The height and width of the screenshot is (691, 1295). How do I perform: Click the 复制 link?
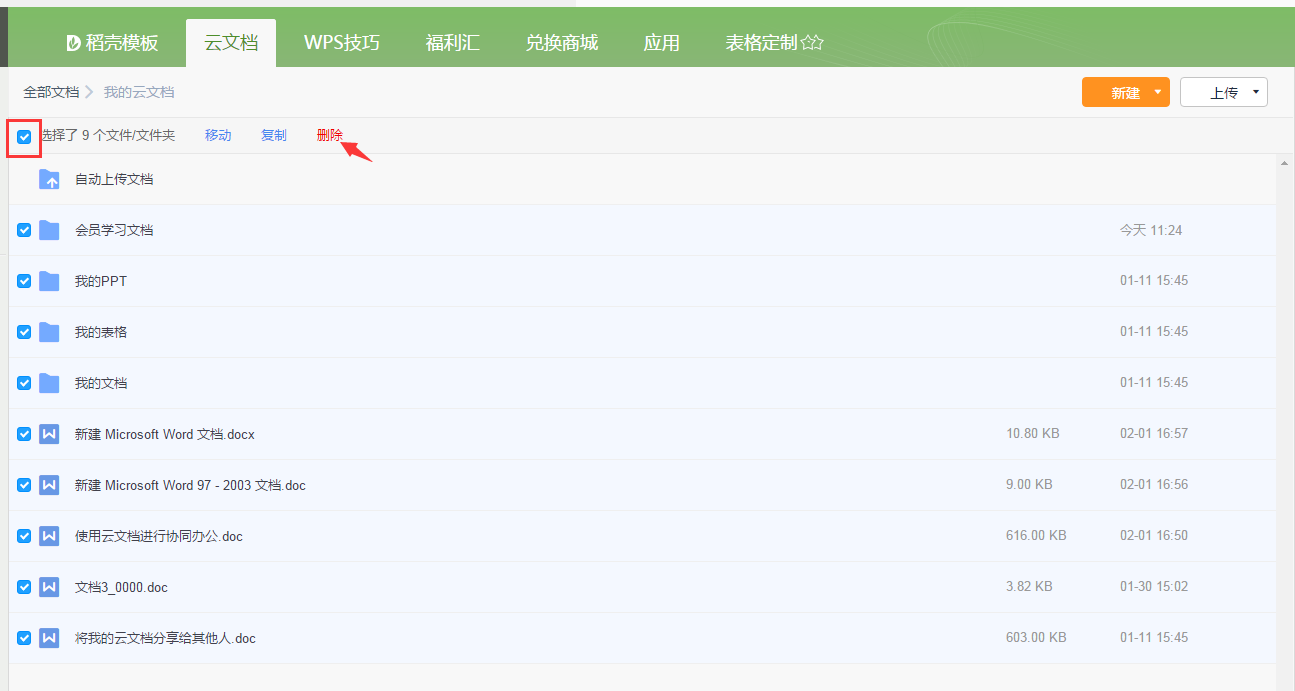[x=274, y=135]
